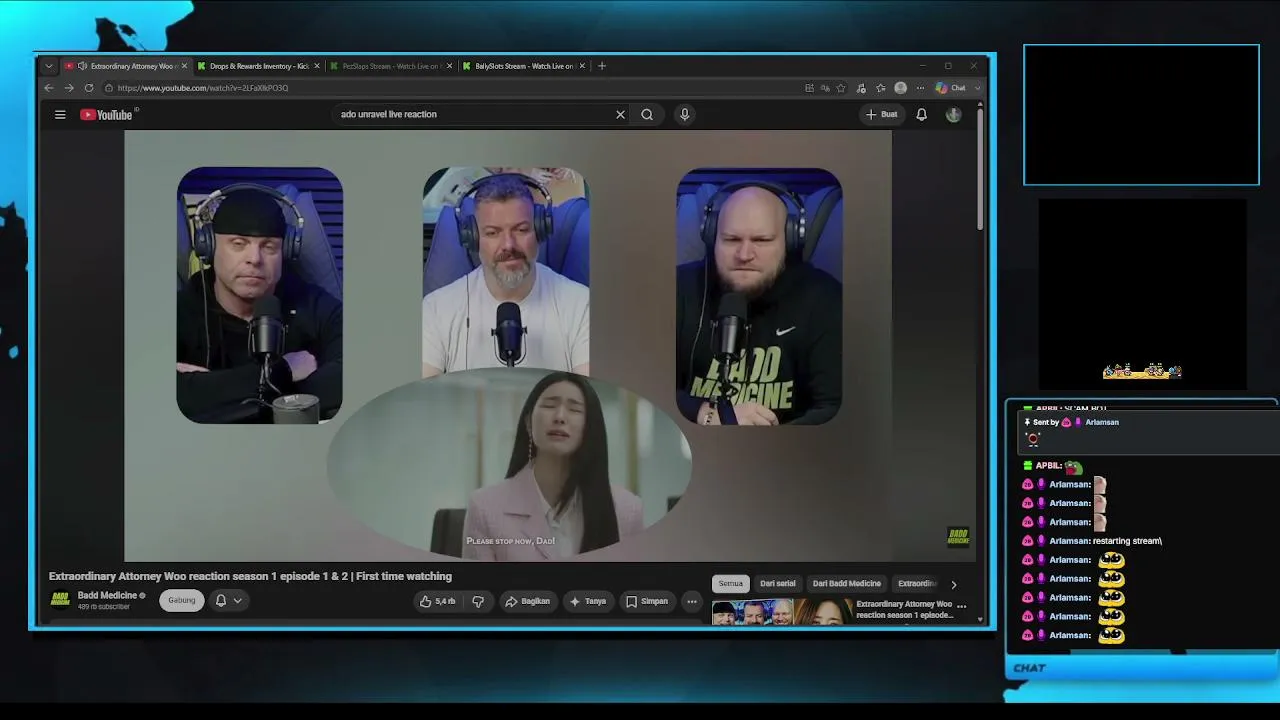Open more video actions ellipsis
This screenshot has height=720, width=1280.
(692, 601)
